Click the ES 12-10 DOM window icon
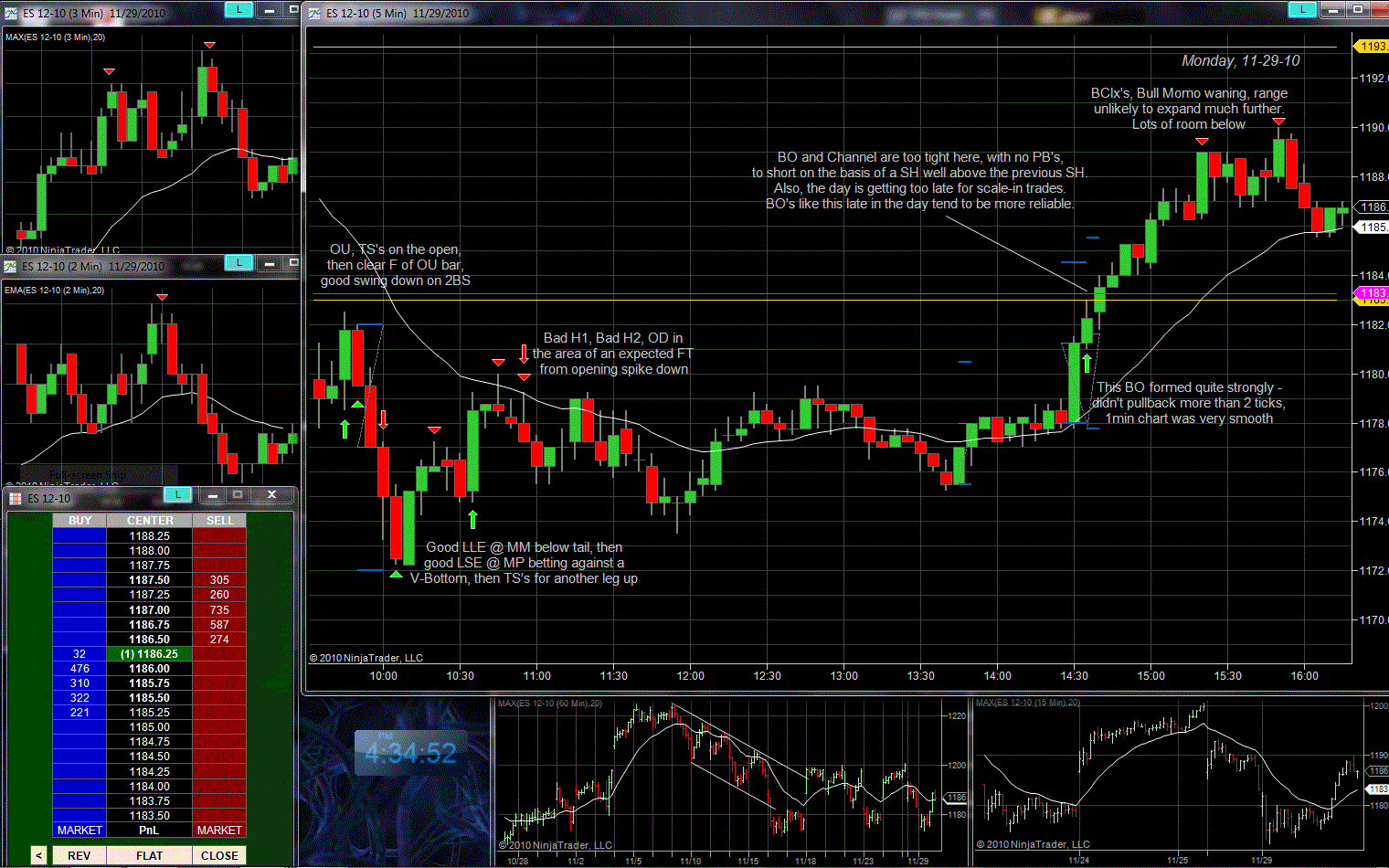 pyautogui.click(x=16, y=498)
